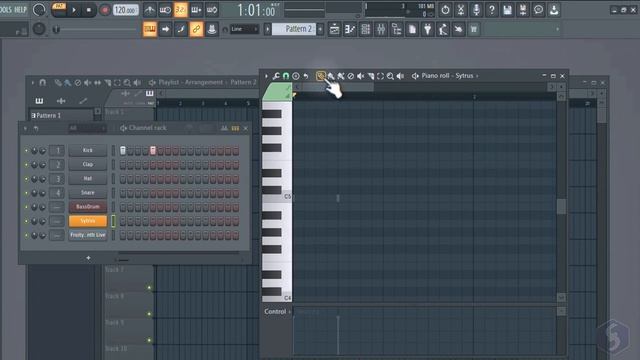Toggle overdub/blend recording icon

coord(196,10)
